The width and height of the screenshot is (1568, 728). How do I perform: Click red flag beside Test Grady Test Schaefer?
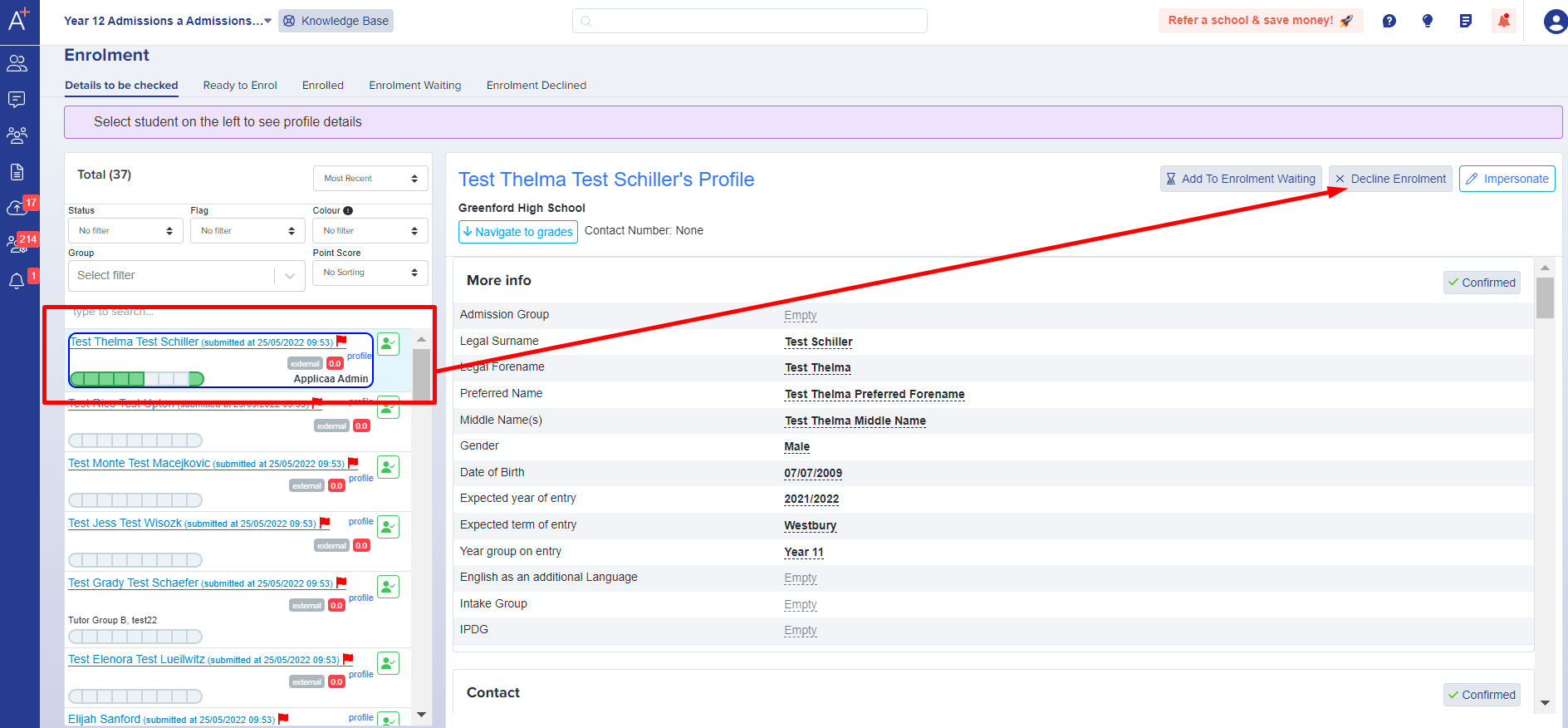341,583
